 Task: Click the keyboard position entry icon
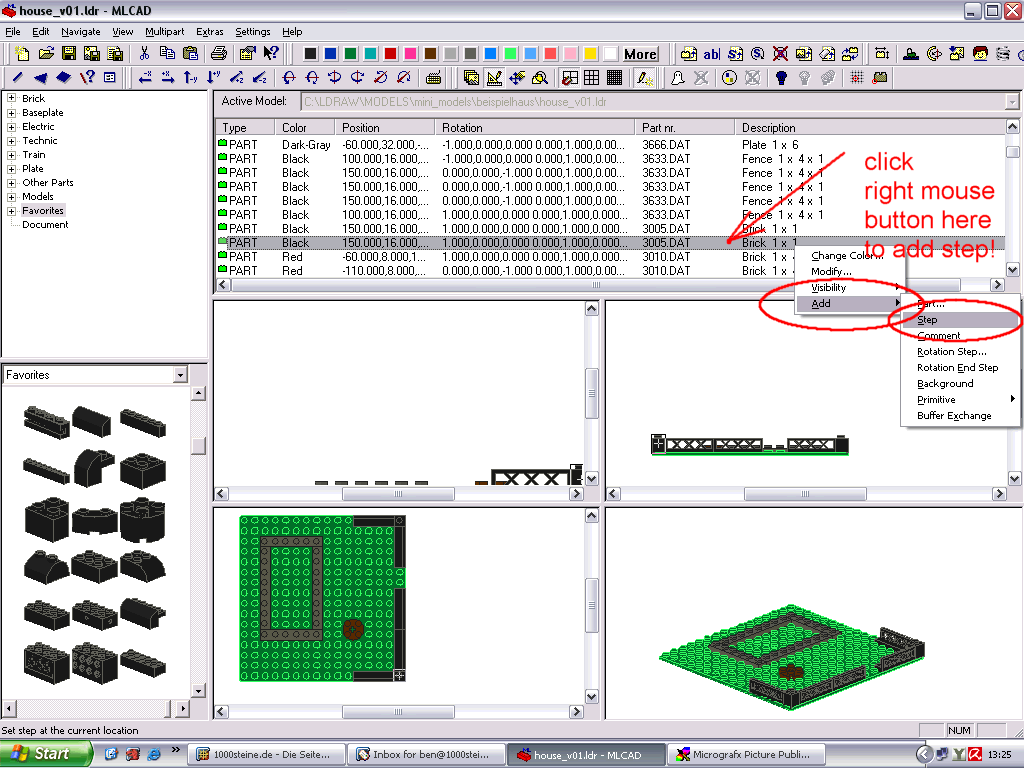pyautogui.click(x=432, y=78)
